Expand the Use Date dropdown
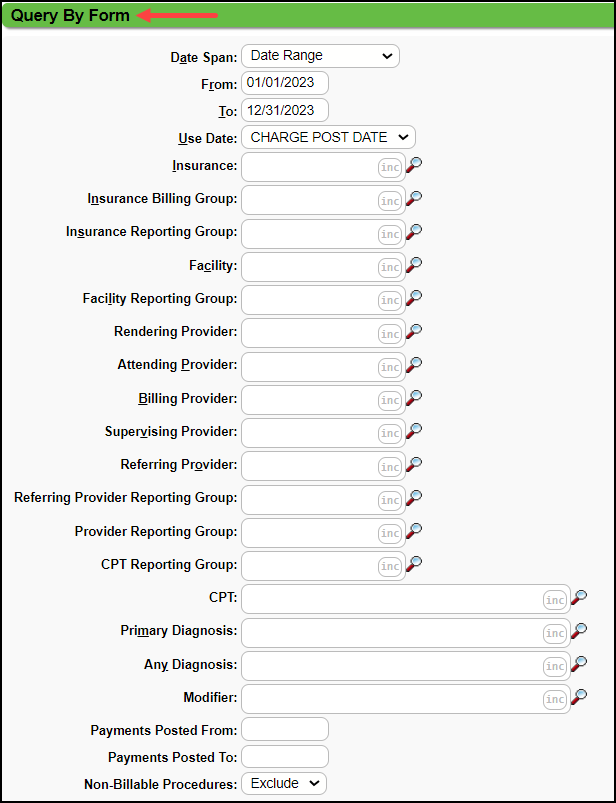This screenshot has height=803, width=616. click(328, 137)
